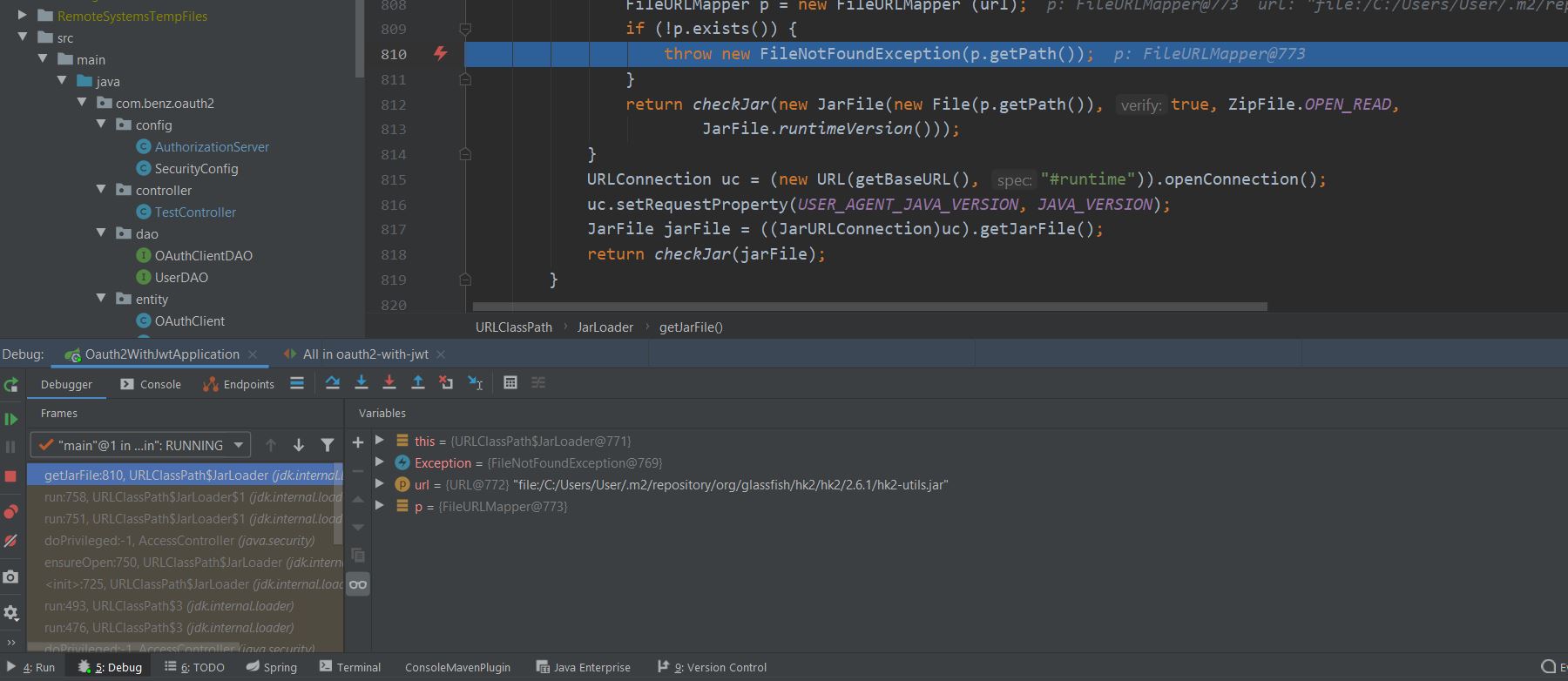Select frame getJarFile:810 URLClassPath$JarLoader

(185, 475)
